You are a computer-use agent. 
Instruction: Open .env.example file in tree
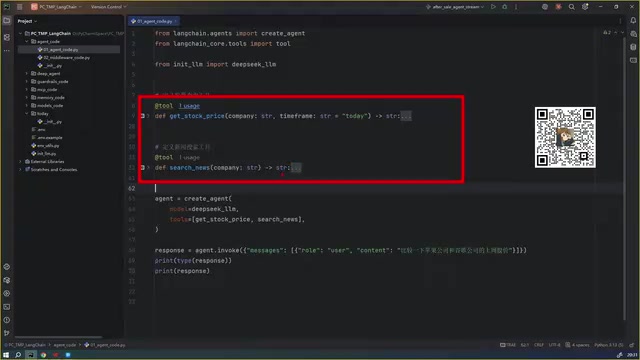click(x=47, y=138)
